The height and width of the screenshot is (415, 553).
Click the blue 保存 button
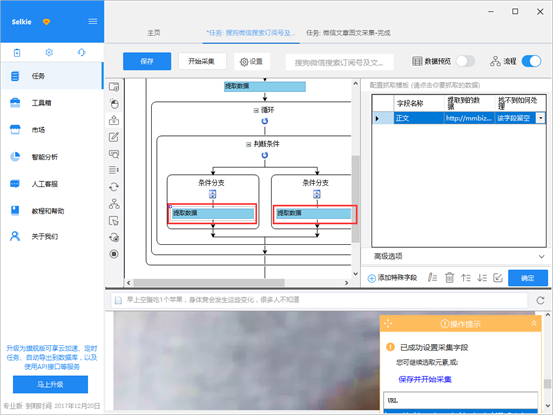147,61
